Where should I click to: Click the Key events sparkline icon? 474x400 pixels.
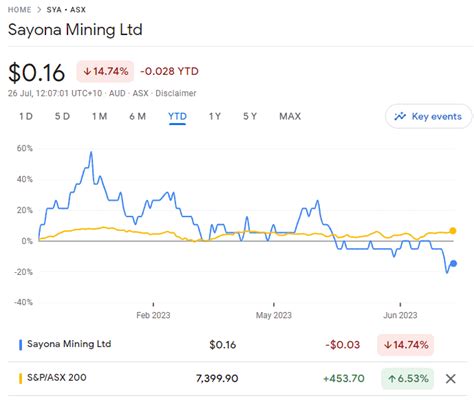(400, 116)
